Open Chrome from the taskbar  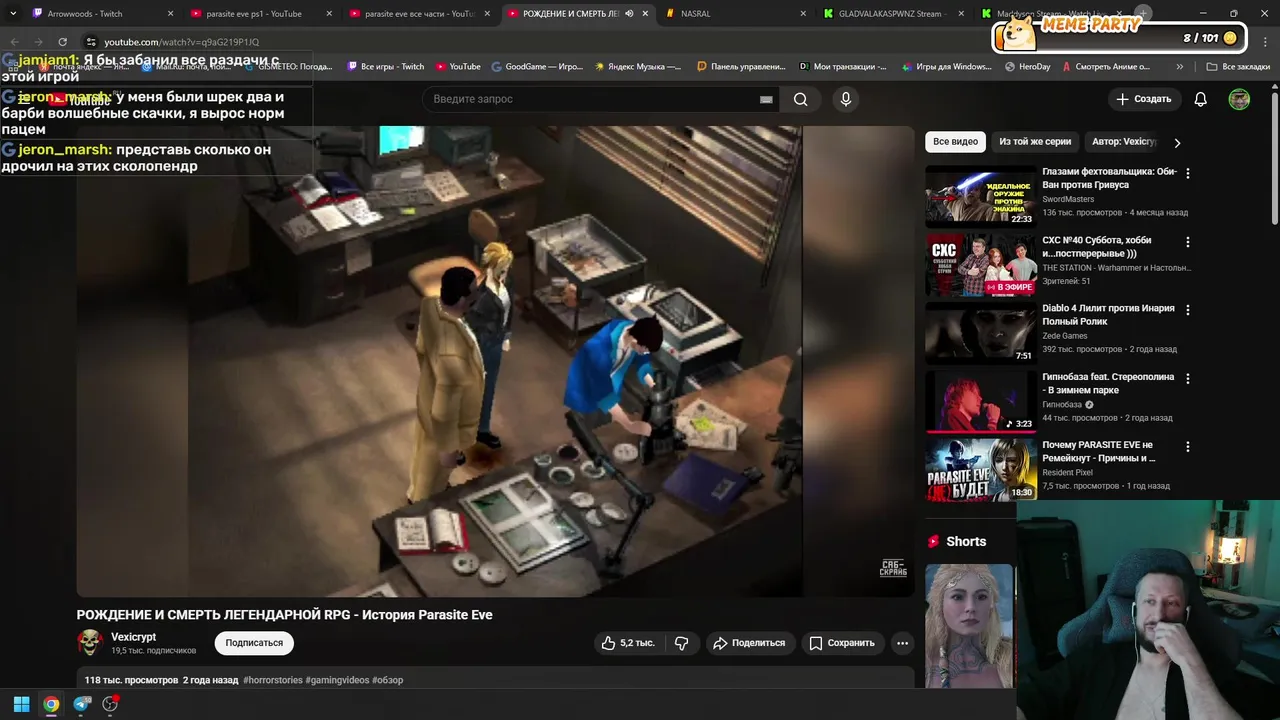click(x=51, y=704)
